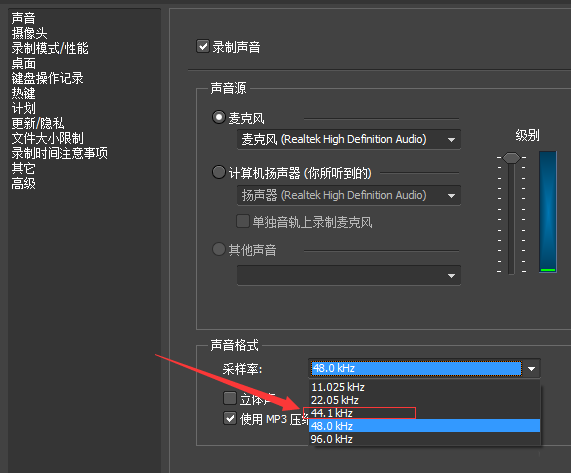
Task: Choose 48.0 kHz in the dropdown list
Action: pos(425,426)
